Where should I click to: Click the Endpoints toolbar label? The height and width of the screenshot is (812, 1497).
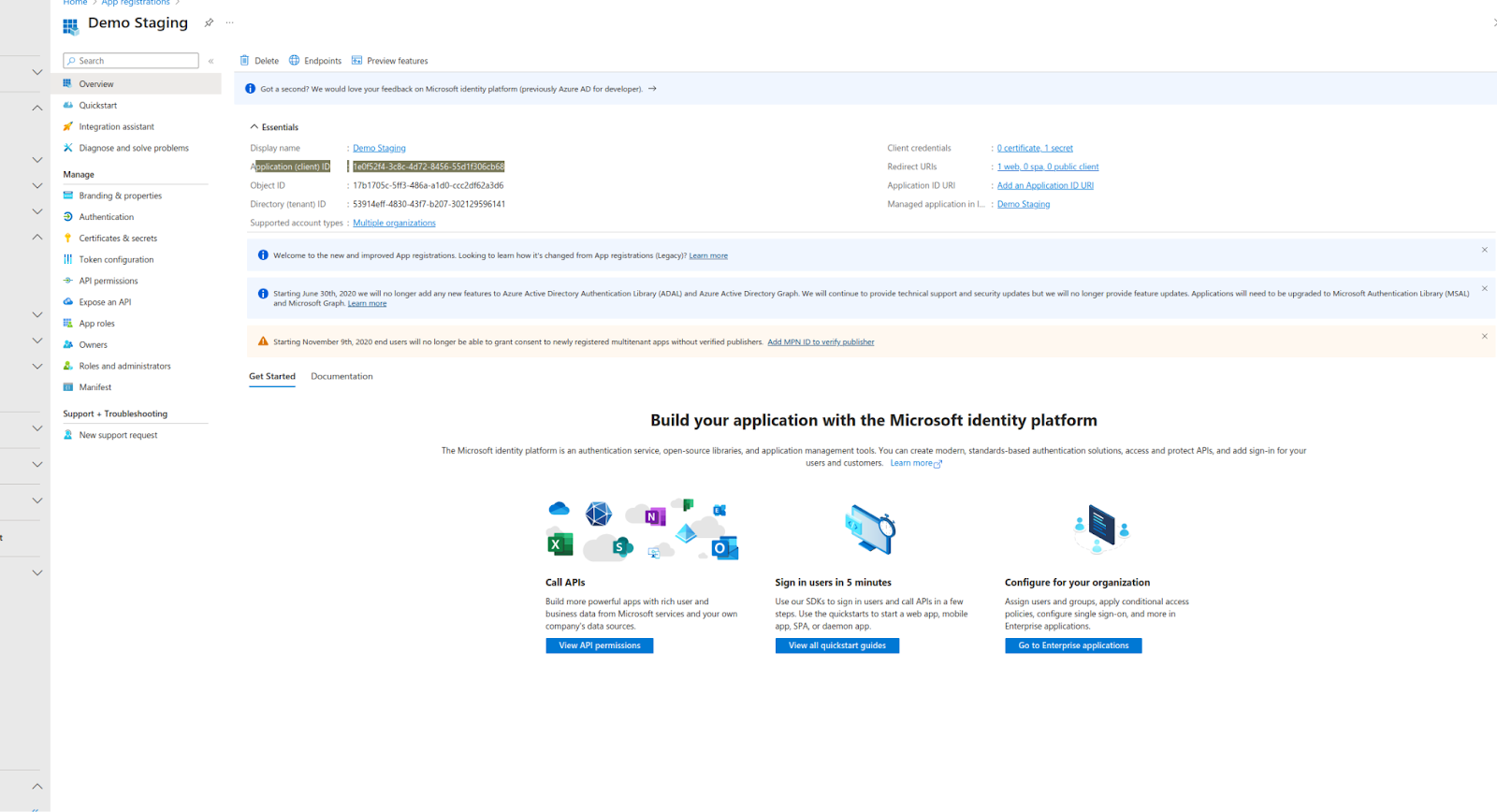[323, 61]
